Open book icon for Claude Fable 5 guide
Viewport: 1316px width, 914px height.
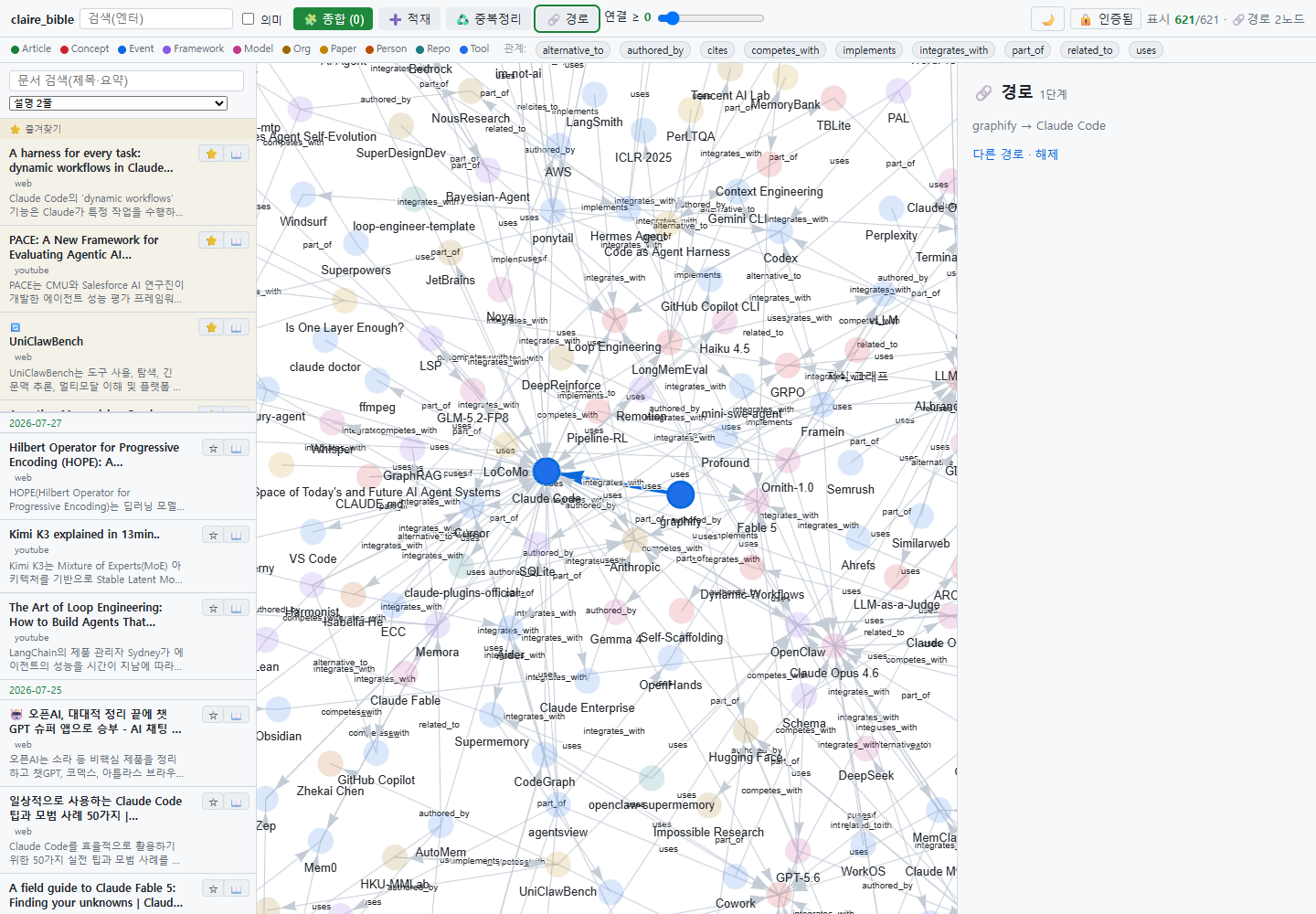(236, 888)
